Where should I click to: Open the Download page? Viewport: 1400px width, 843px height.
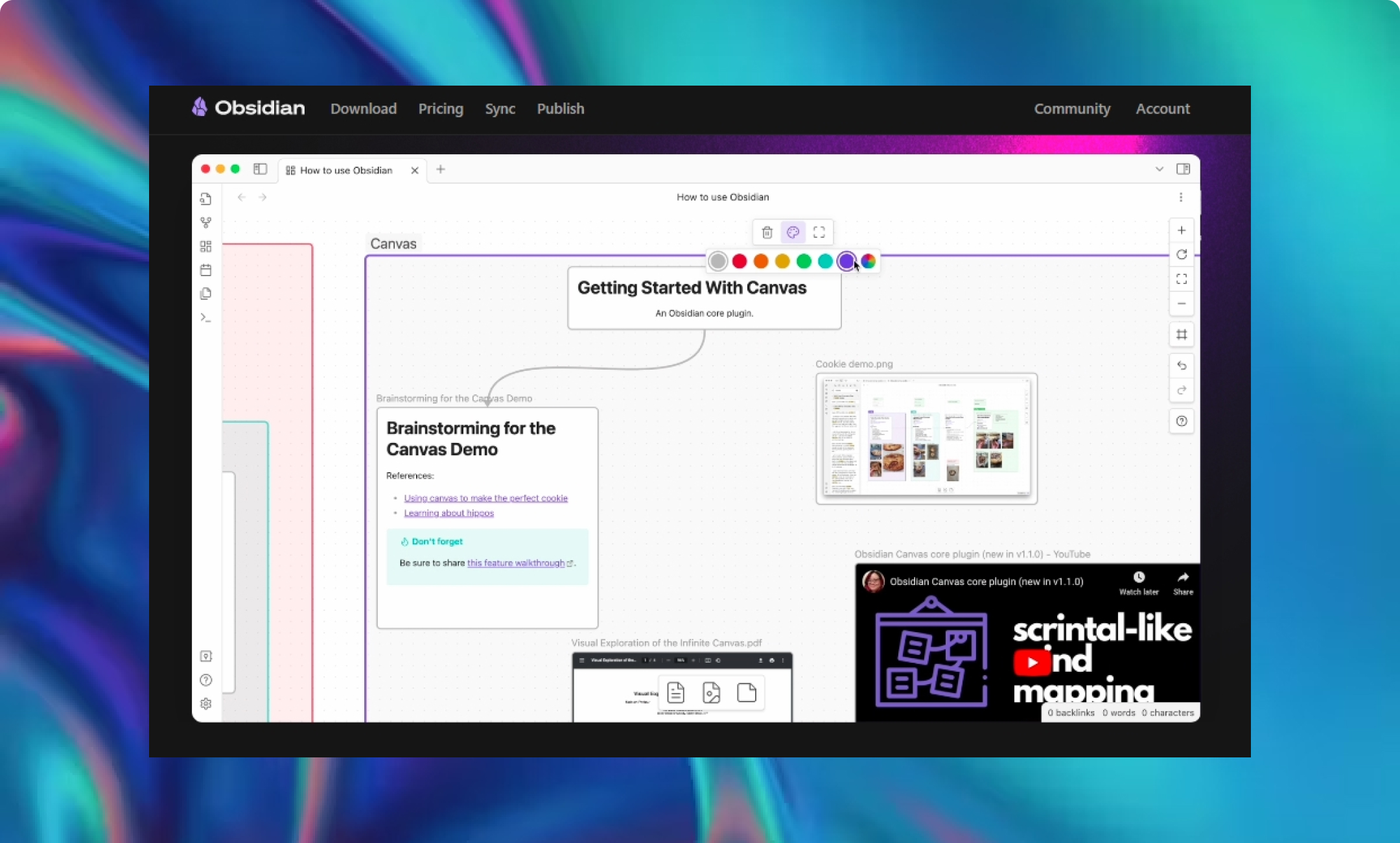click(x=364, y=109)
